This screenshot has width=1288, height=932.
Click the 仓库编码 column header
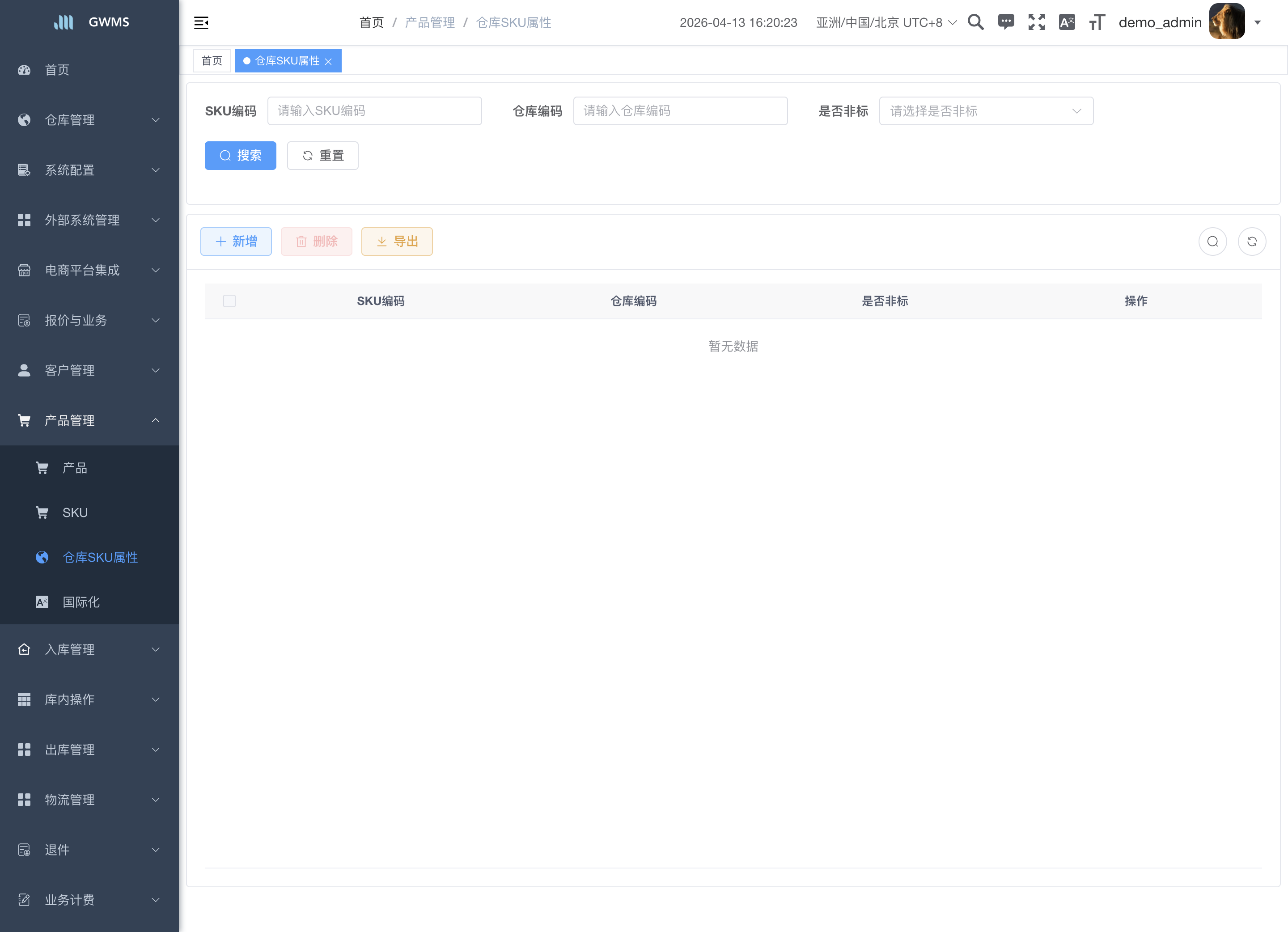click(633, 301)
